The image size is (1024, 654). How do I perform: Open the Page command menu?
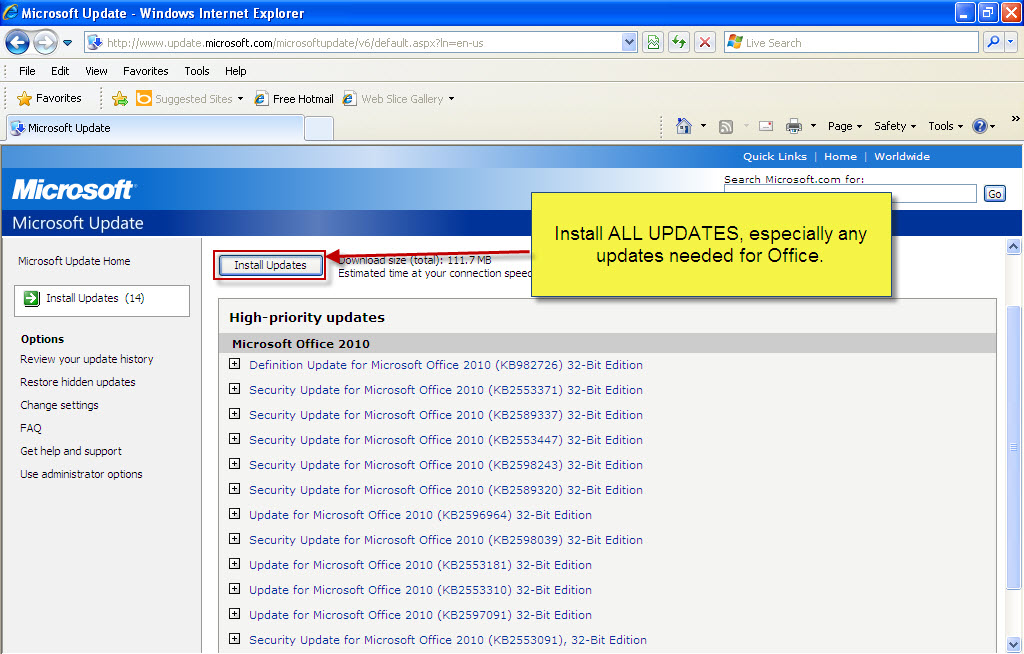[x=845, y=126]
